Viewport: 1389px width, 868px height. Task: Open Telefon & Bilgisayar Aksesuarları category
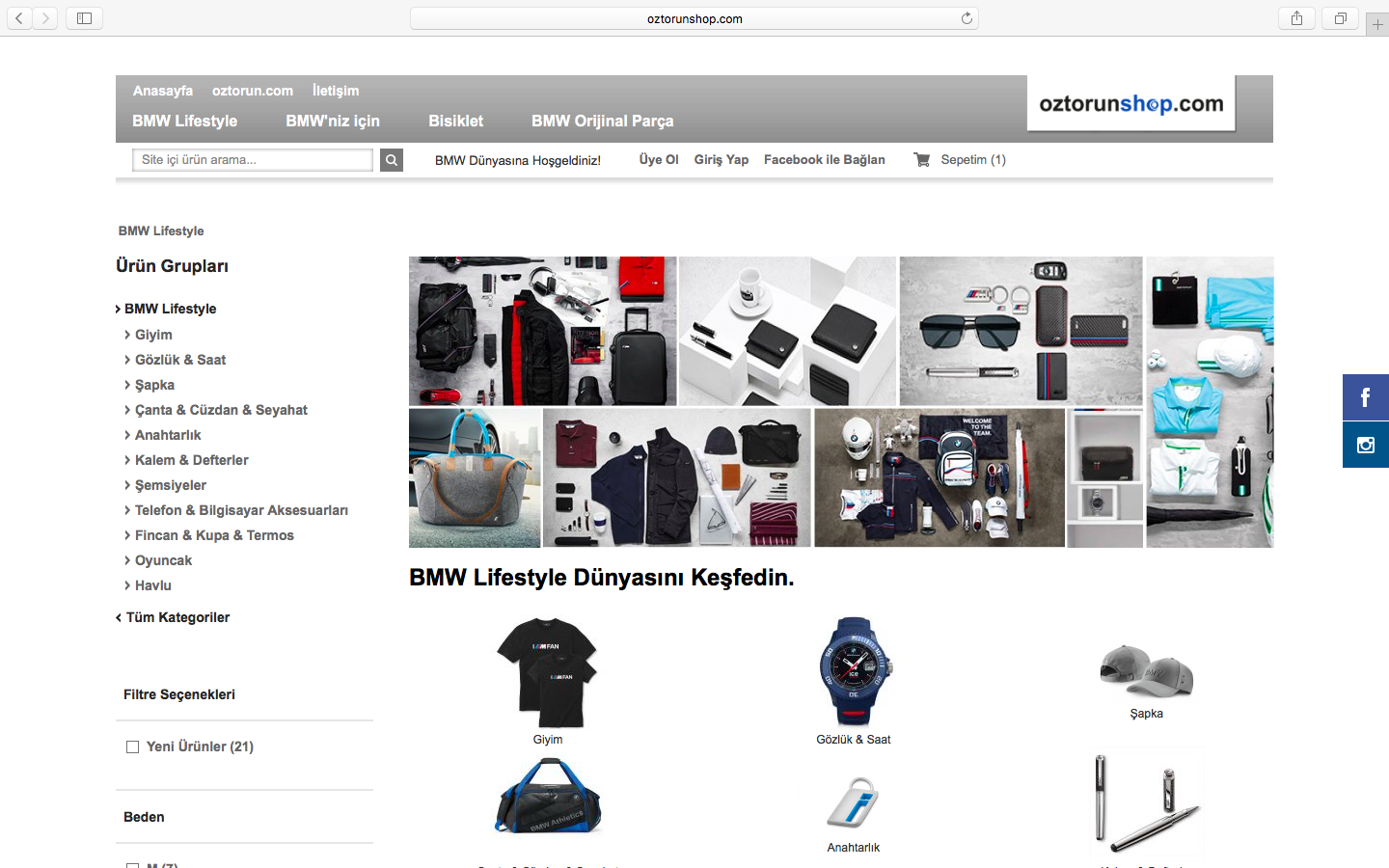pos(241,510)
